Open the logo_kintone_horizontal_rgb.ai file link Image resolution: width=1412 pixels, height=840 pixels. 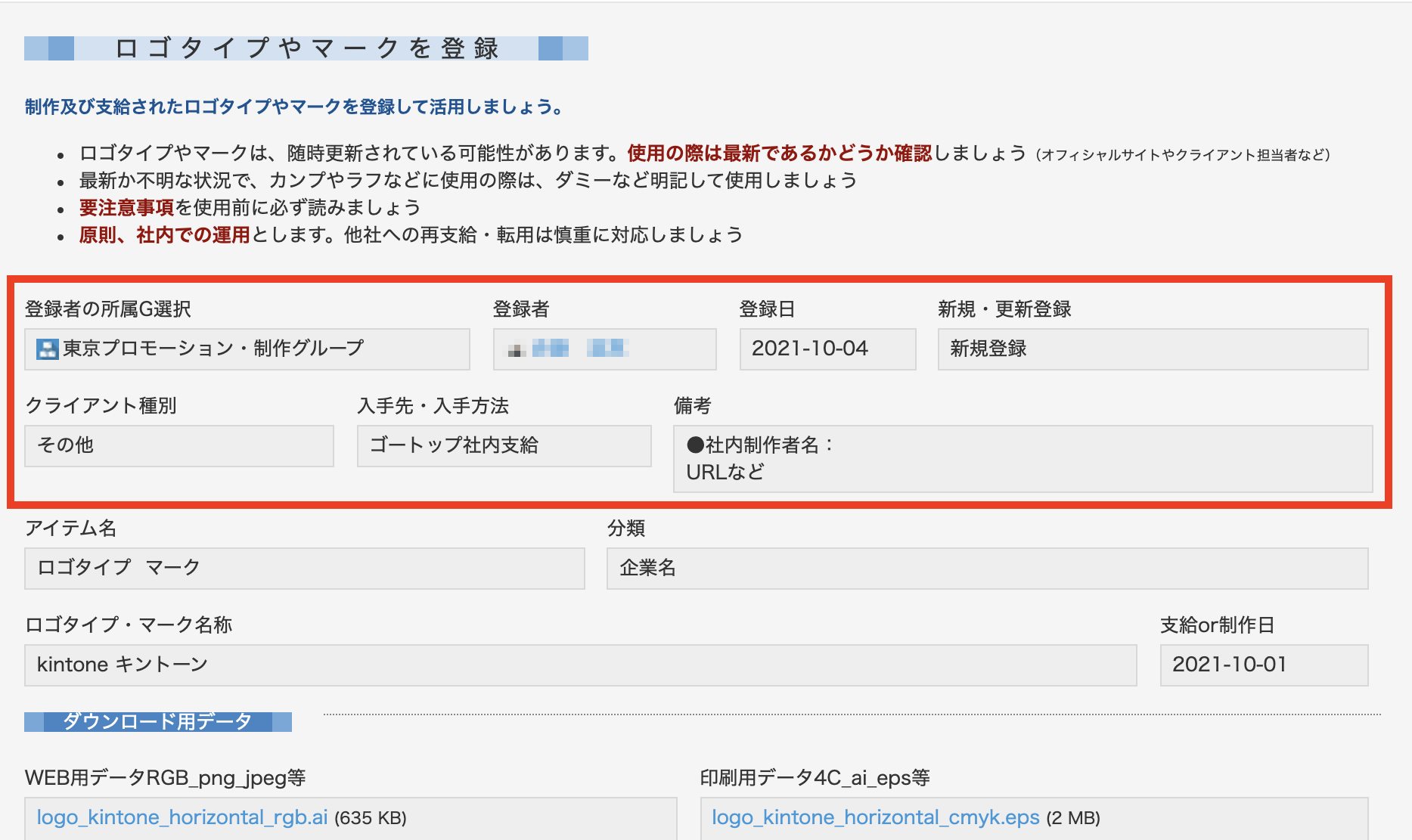[x=182, y=817]
